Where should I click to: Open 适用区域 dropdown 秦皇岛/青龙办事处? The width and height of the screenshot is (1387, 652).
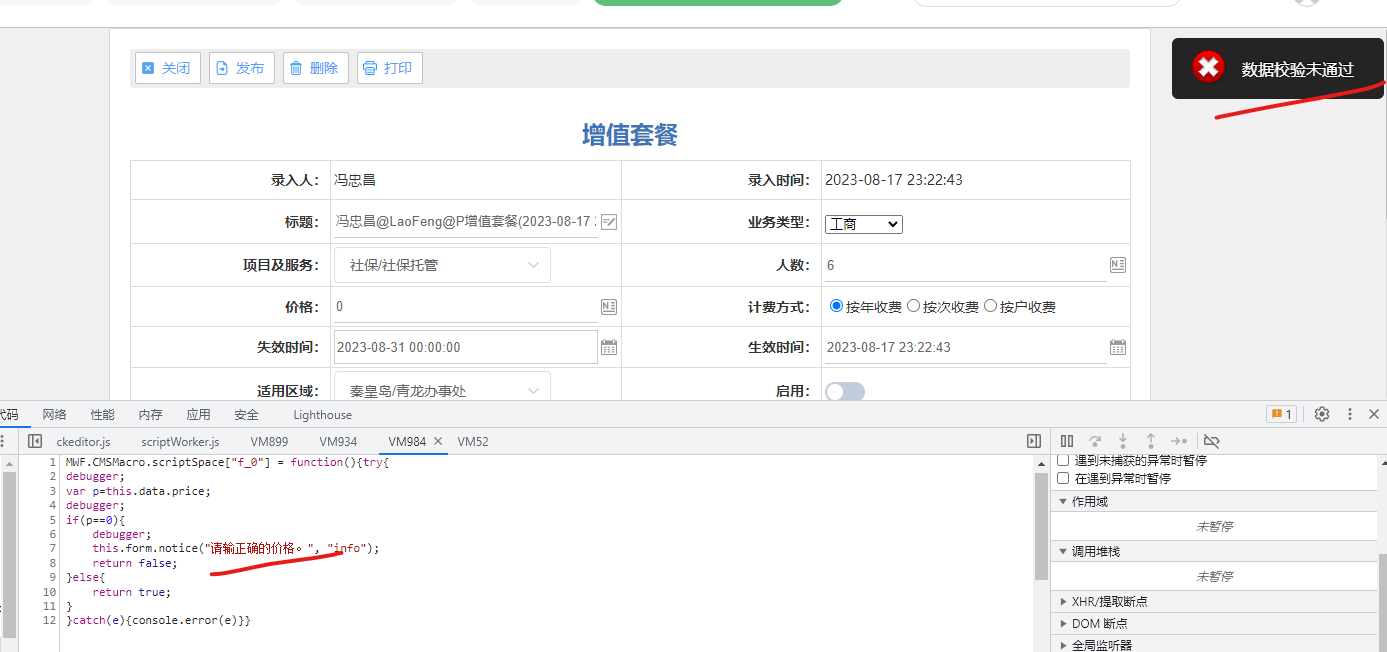coord(442,389)
